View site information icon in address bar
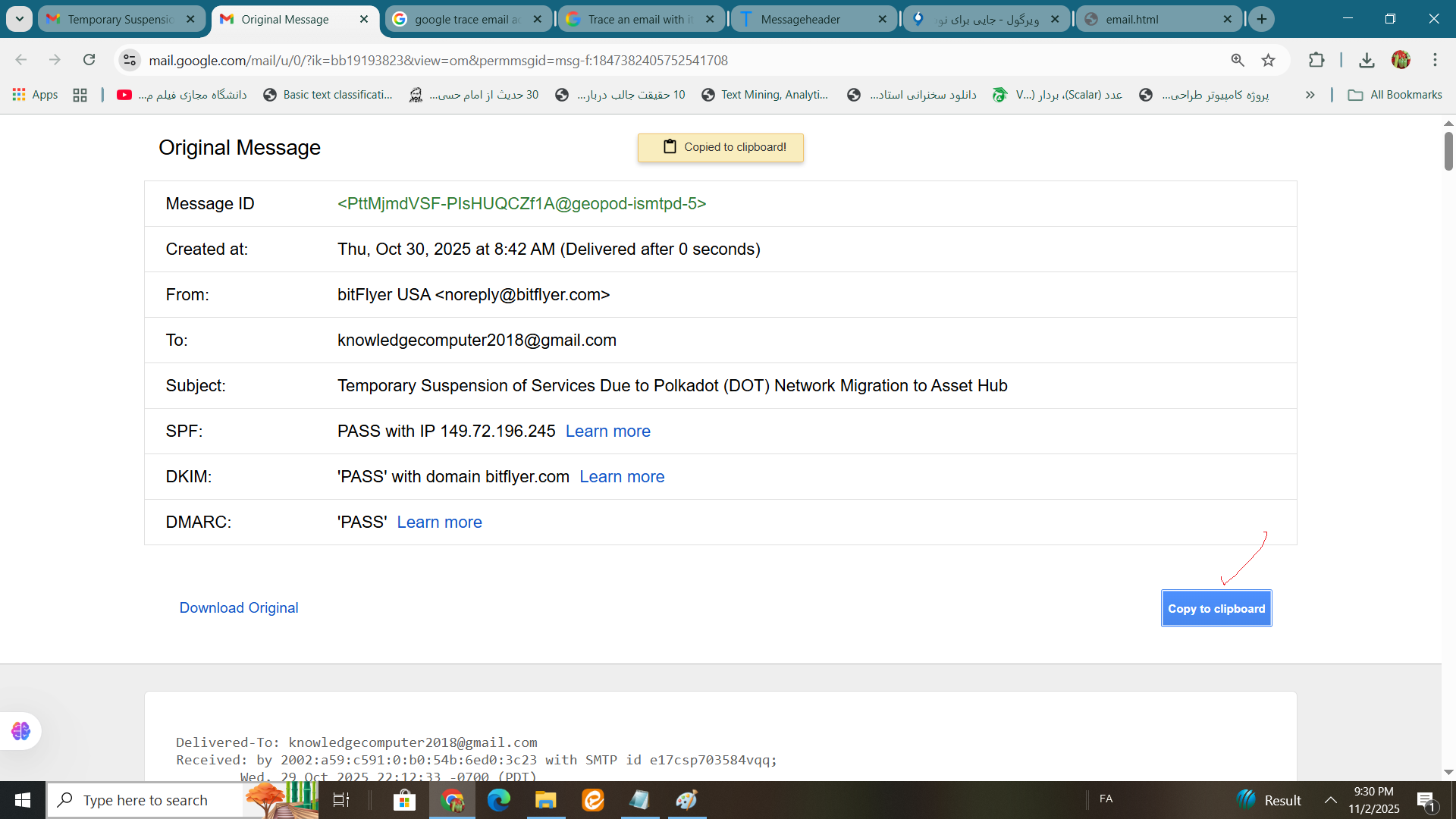This screenshot has width=1456, height=819. point(130,60)
